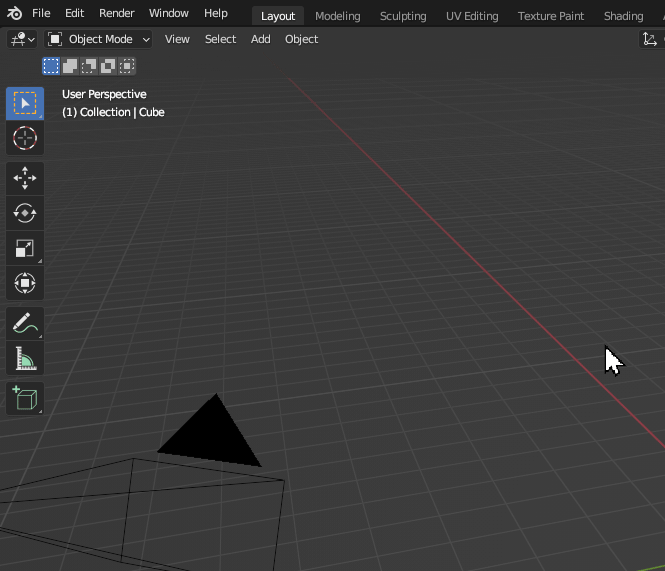Open the File menu
Screen dimensions: 665x571
[x=41, y=13]
